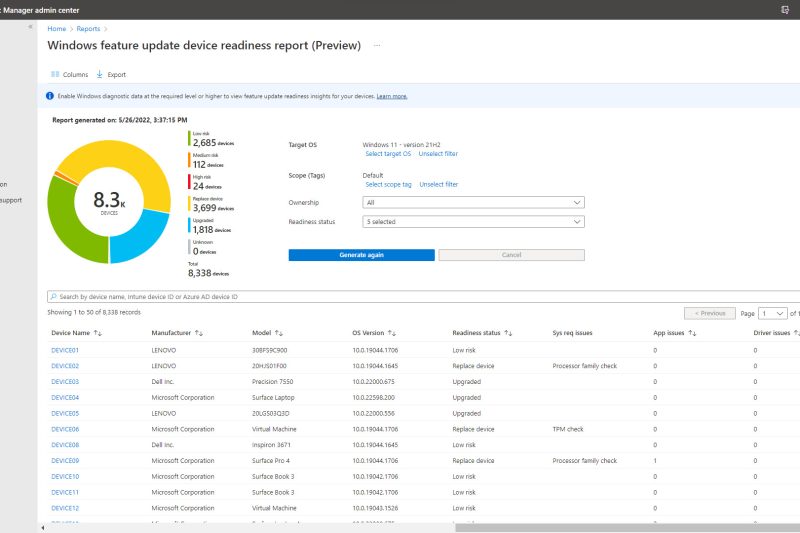The width and height of the screenshot is (800, 533).
Task: Sort by Device Name using the sort arrows
Action: click(98, 333)
